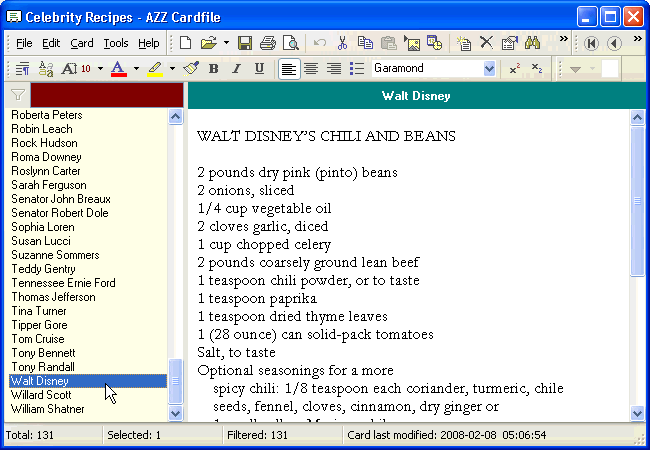Screen dimensions: 650x450
Task: Open the font color dropdown arrow
Action: [x=136, y=68]
